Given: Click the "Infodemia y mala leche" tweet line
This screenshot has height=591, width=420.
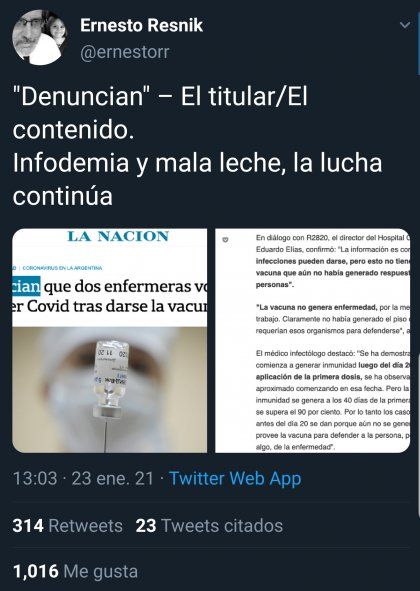Looking at the screenshot, I should [x=198, y=162].
